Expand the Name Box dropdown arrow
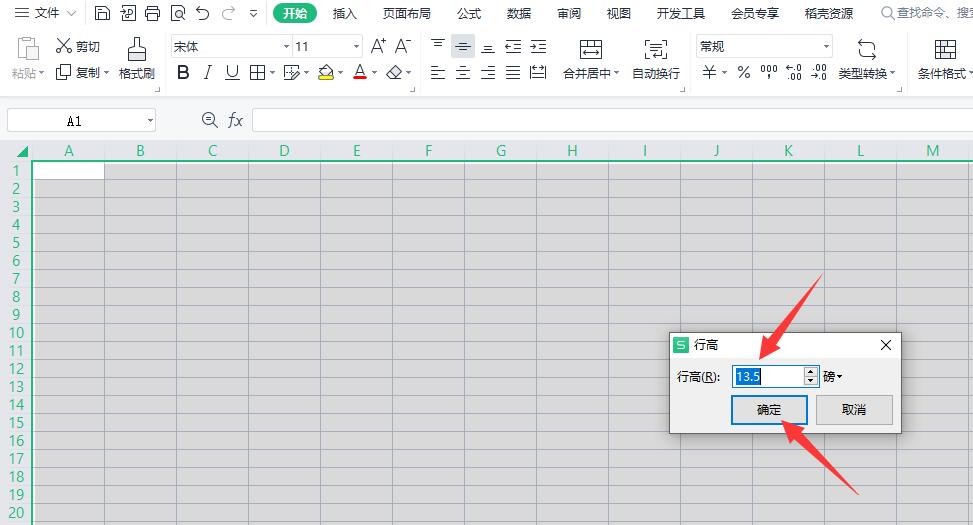The width and height of the screenshot is (973, 525). point(150,120)
